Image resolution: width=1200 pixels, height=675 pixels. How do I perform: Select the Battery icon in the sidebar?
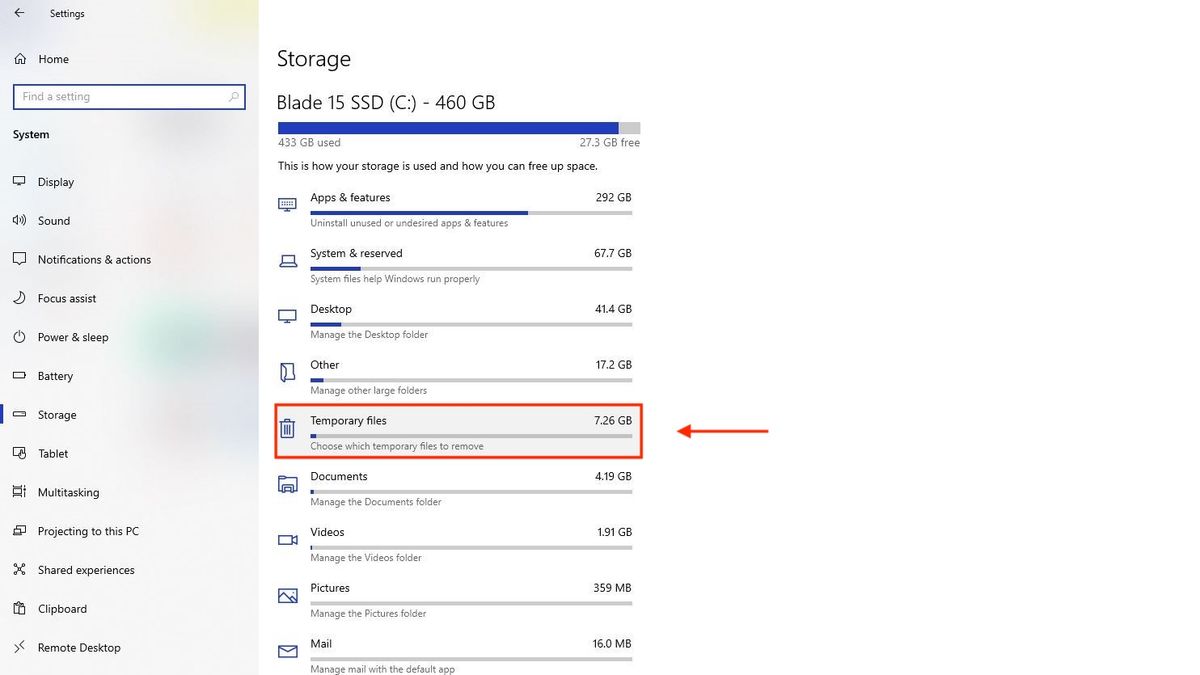coord(21,375)
